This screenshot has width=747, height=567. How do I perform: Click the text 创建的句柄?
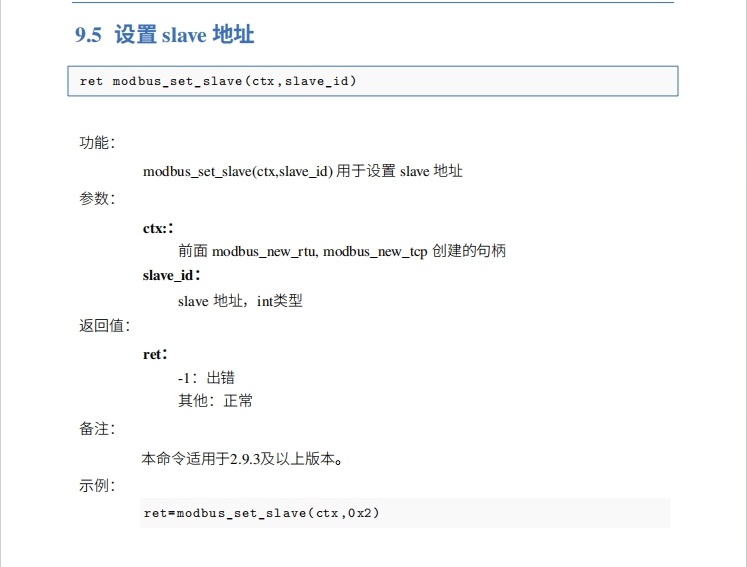click(x=469, y=251)
